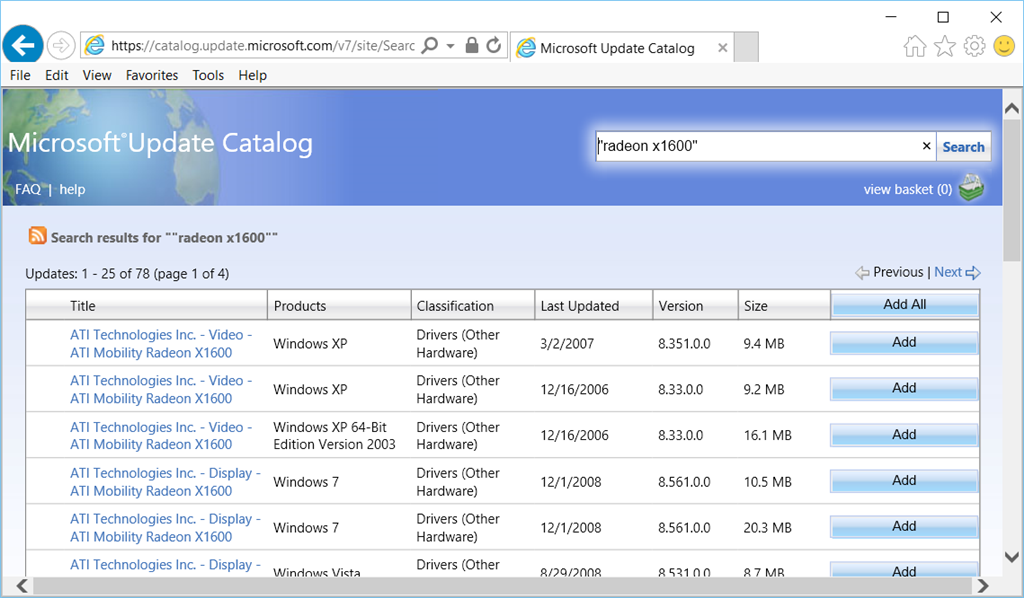Open the Edit menu
The height and width of the screenshot is (598, 1024).
pos(57,75)
